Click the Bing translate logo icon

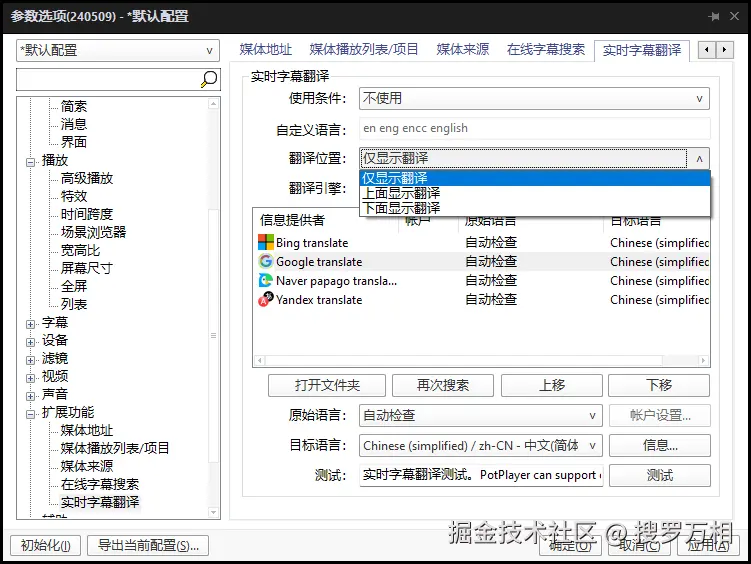[x=266, y=242]
